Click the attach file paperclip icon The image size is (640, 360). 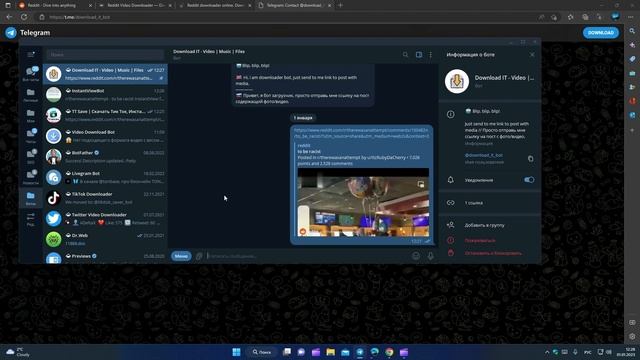click(199, 256)
